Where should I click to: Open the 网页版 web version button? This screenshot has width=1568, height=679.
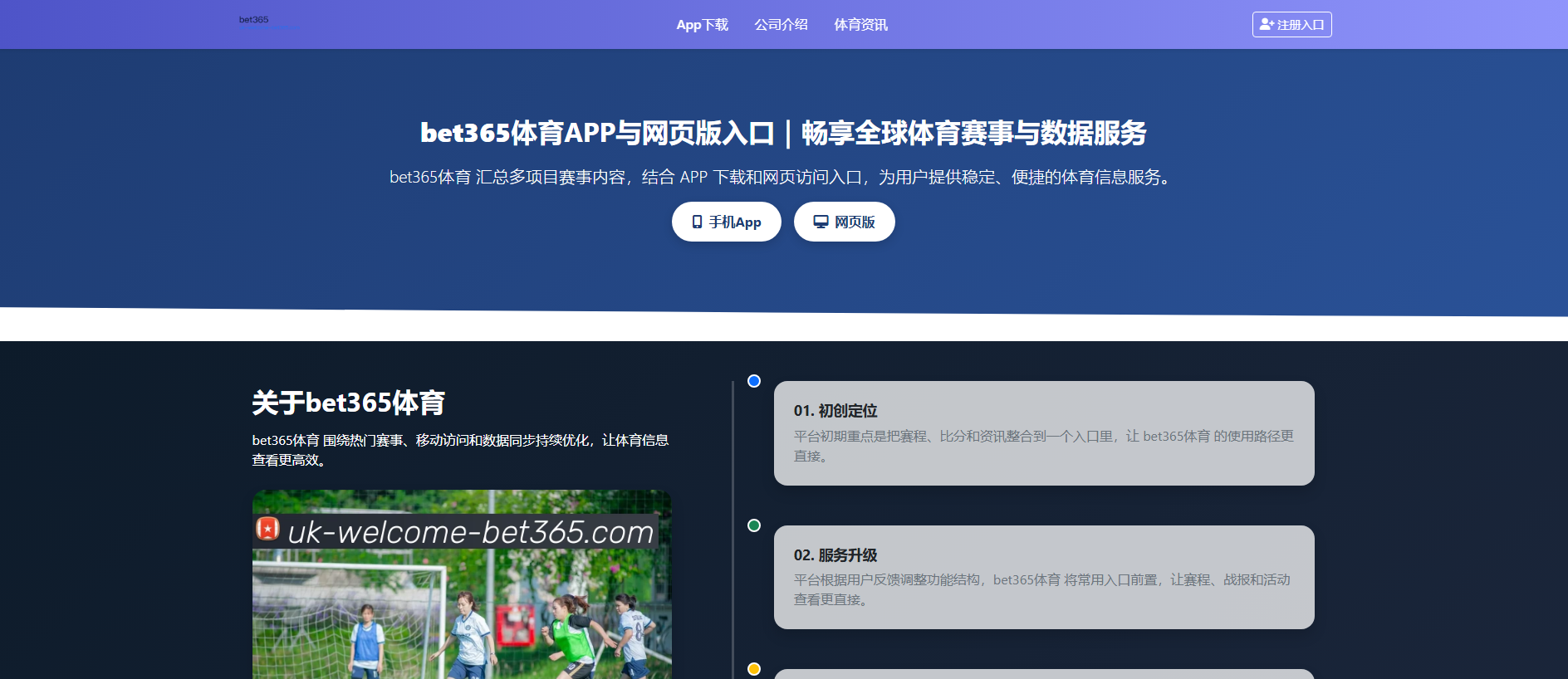(844, 222)
